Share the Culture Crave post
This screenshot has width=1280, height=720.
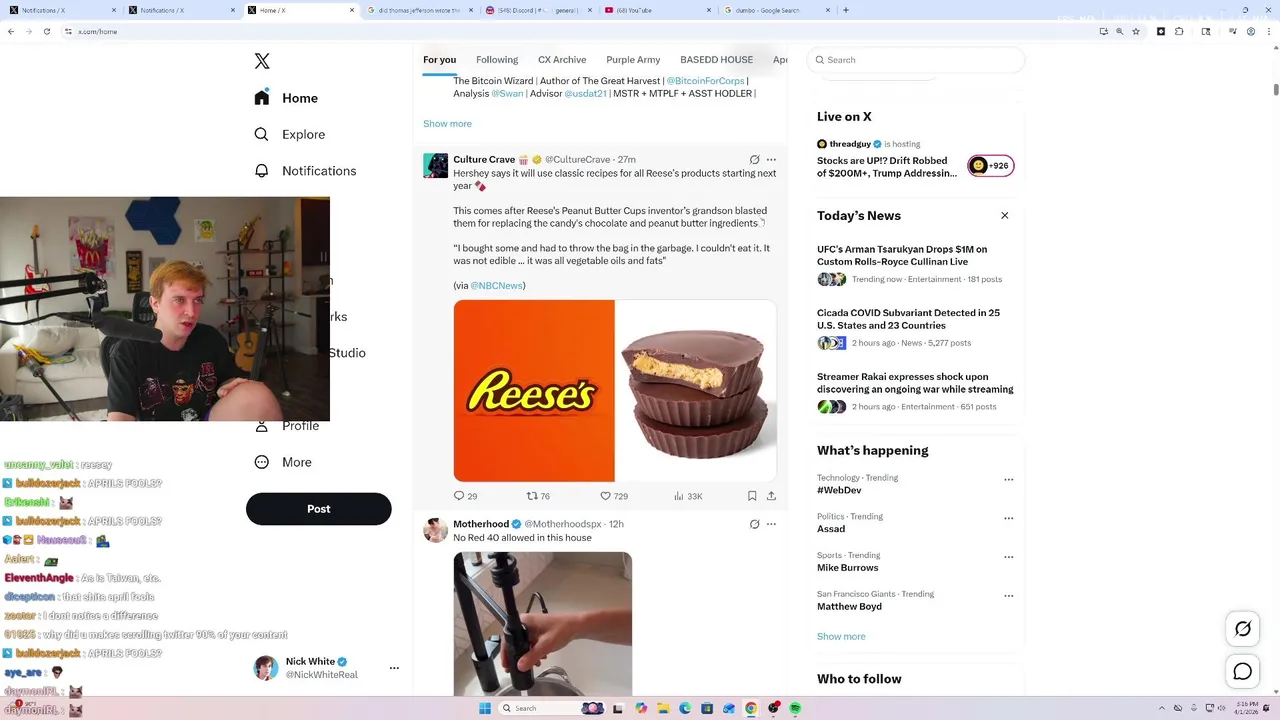pos(771,496)
